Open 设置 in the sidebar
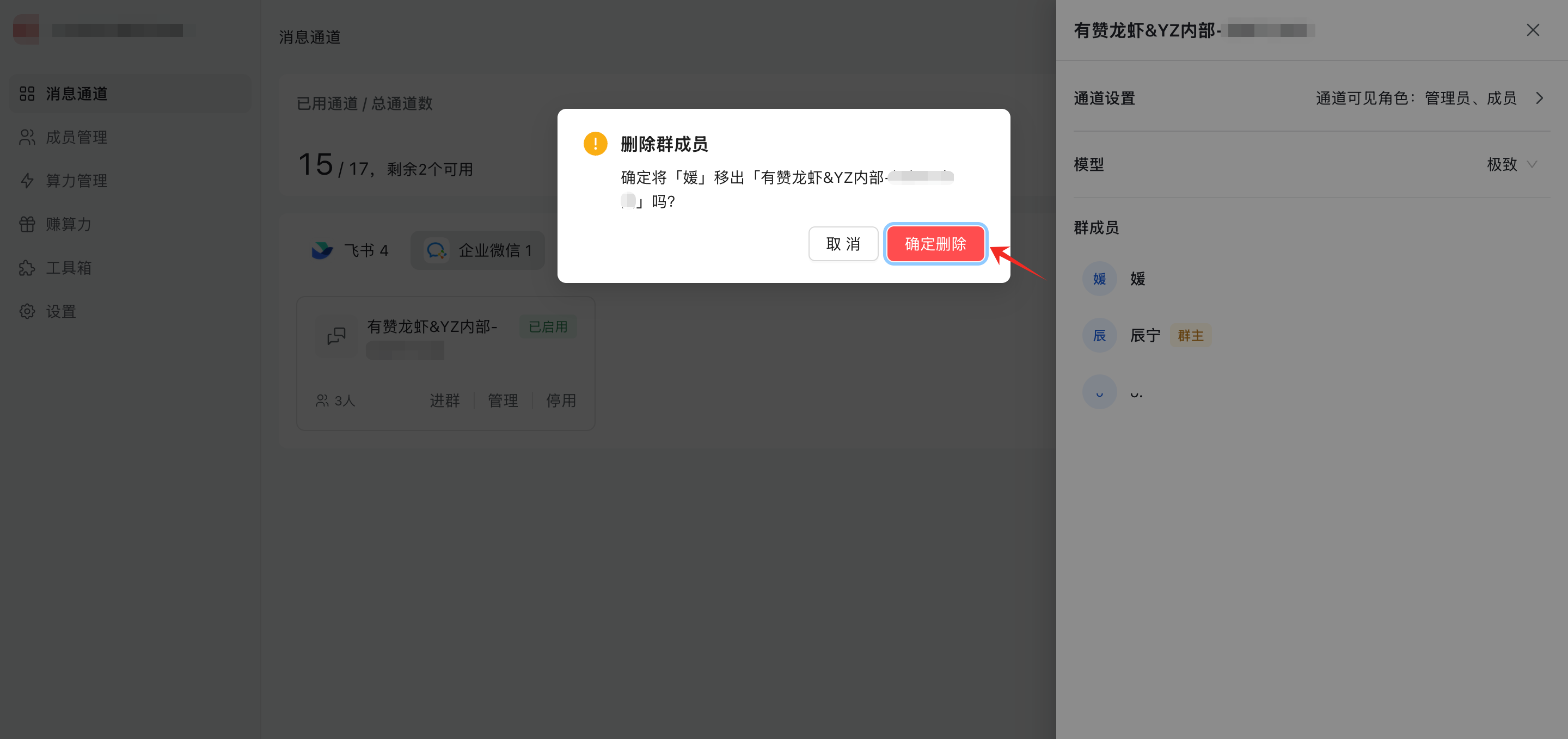1568x739 pixels. click(x=130, y=311)
